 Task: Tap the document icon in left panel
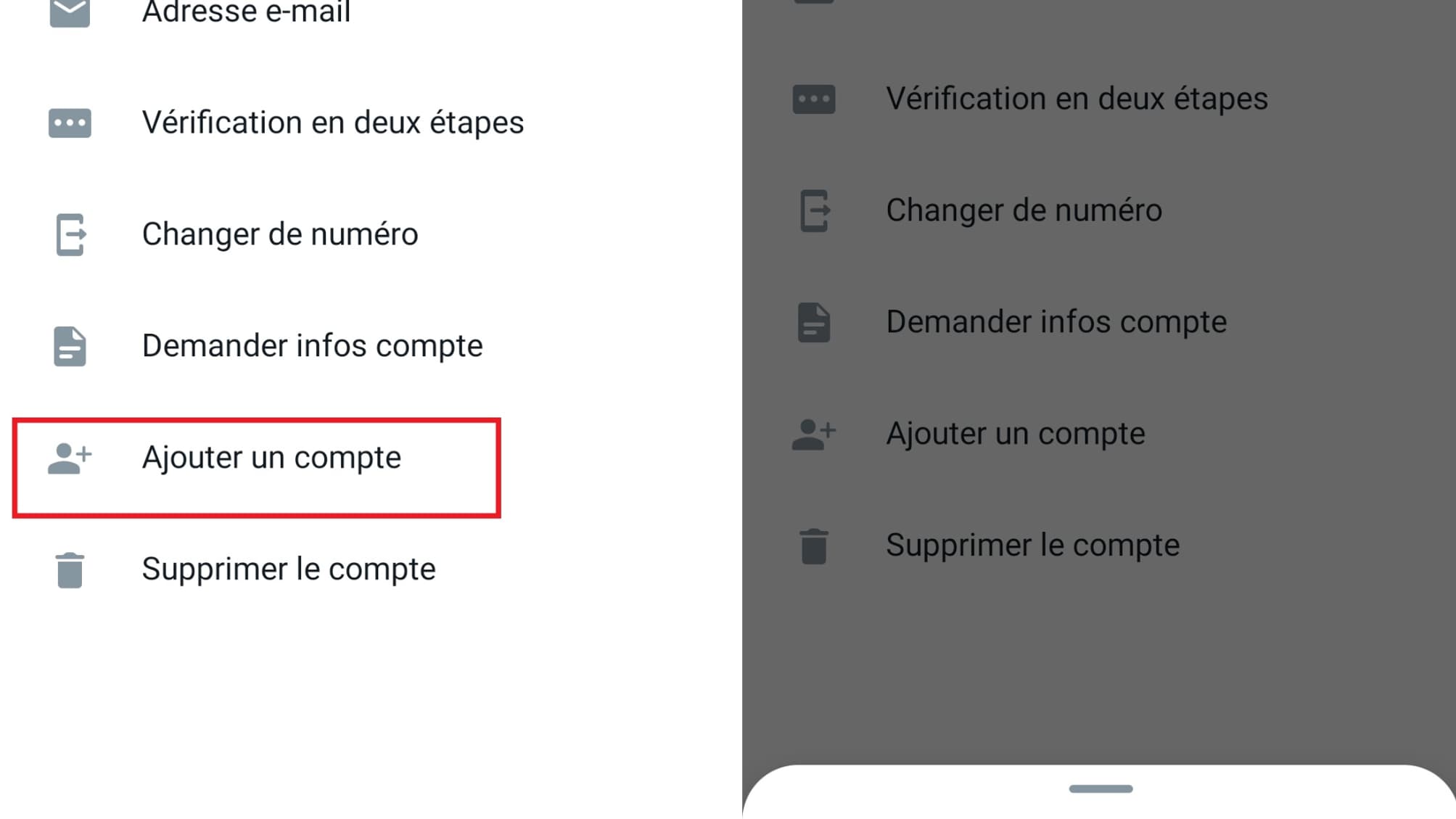[70, 346]
